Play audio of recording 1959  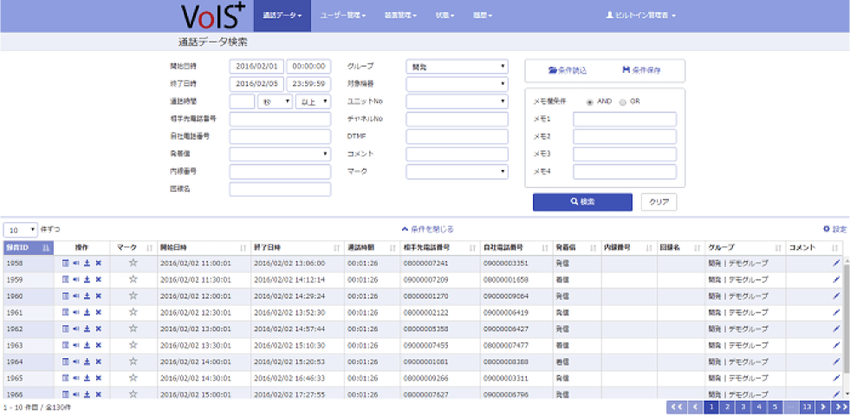pos(76,279)
